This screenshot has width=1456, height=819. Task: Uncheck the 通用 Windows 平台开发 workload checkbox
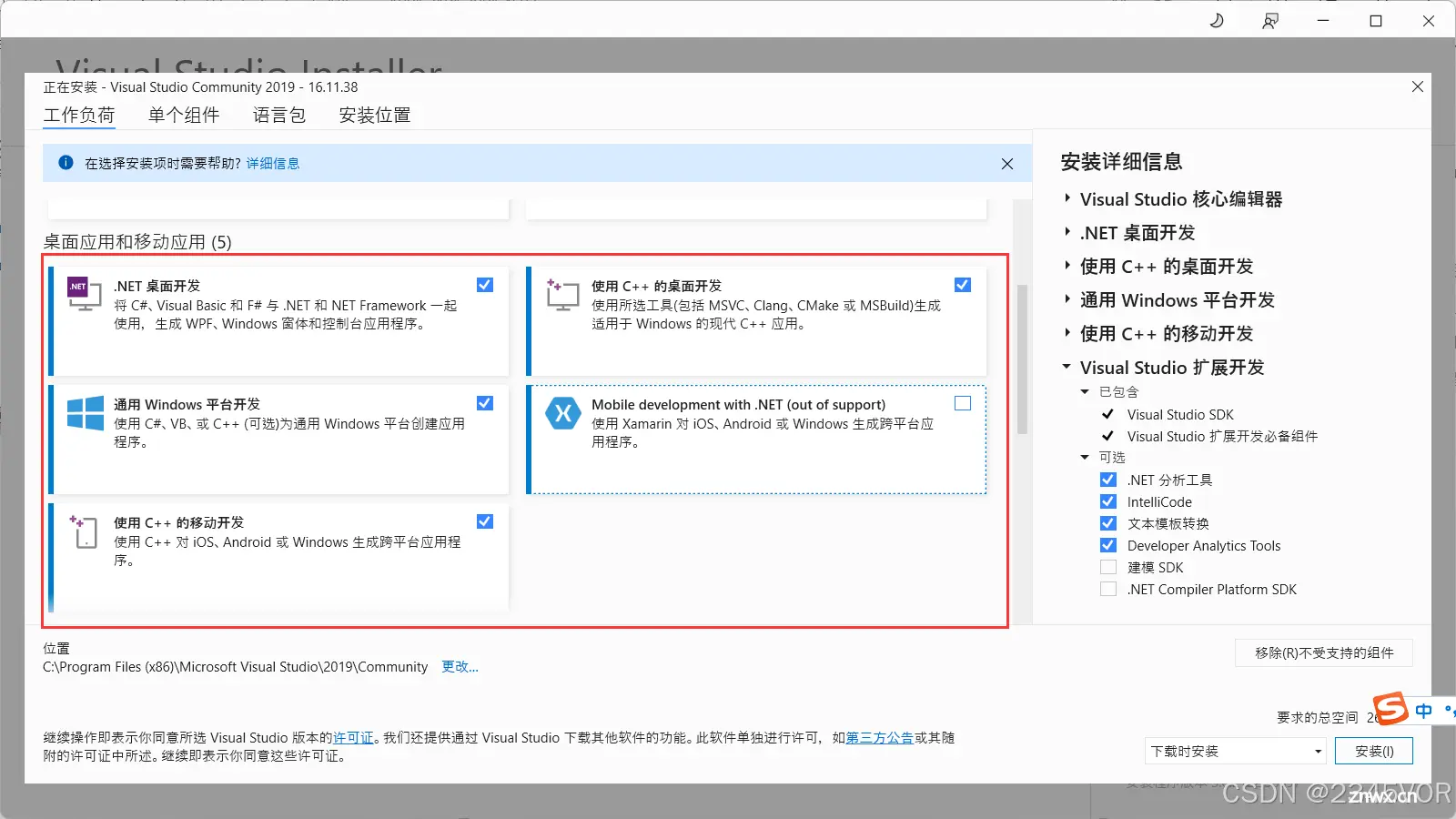point(485,403)
